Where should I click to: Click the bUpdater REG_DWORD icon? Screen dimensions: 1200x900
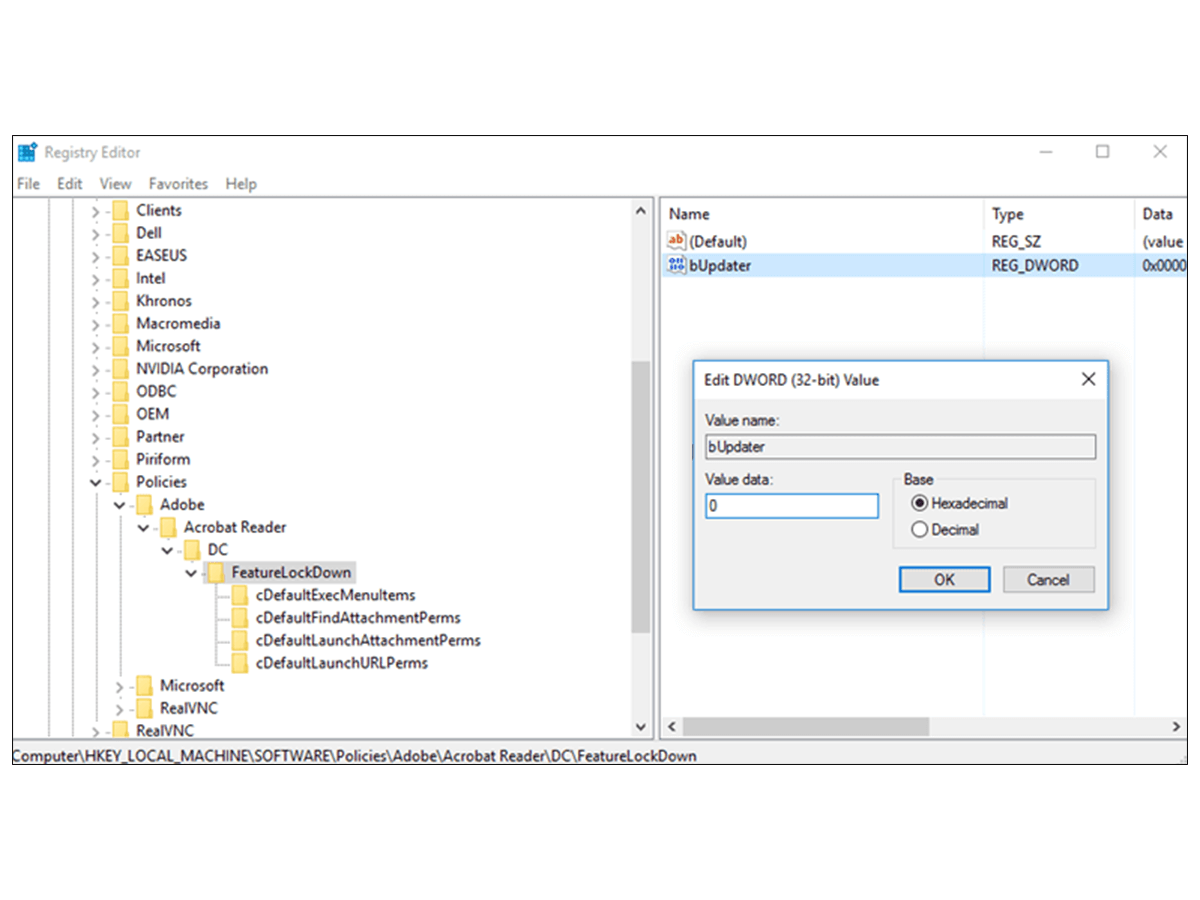[x=676, y=265]
